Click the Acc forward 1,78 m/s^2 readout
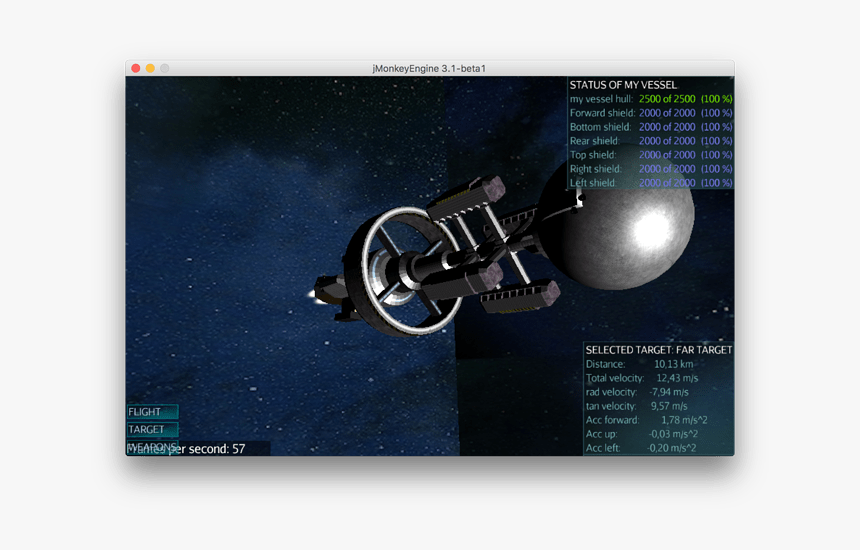860x550 pixels. [647, 420]
